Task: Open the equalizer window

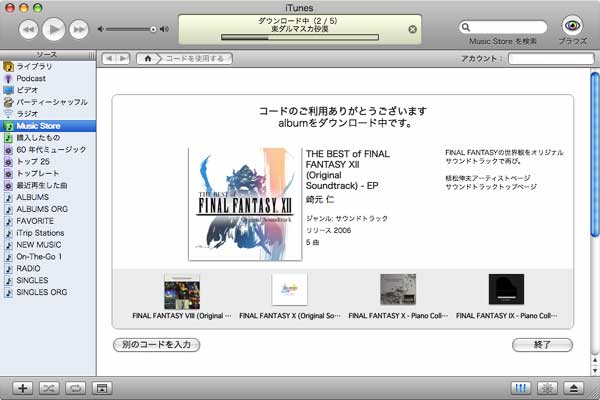Action: [x=521, y=388]
